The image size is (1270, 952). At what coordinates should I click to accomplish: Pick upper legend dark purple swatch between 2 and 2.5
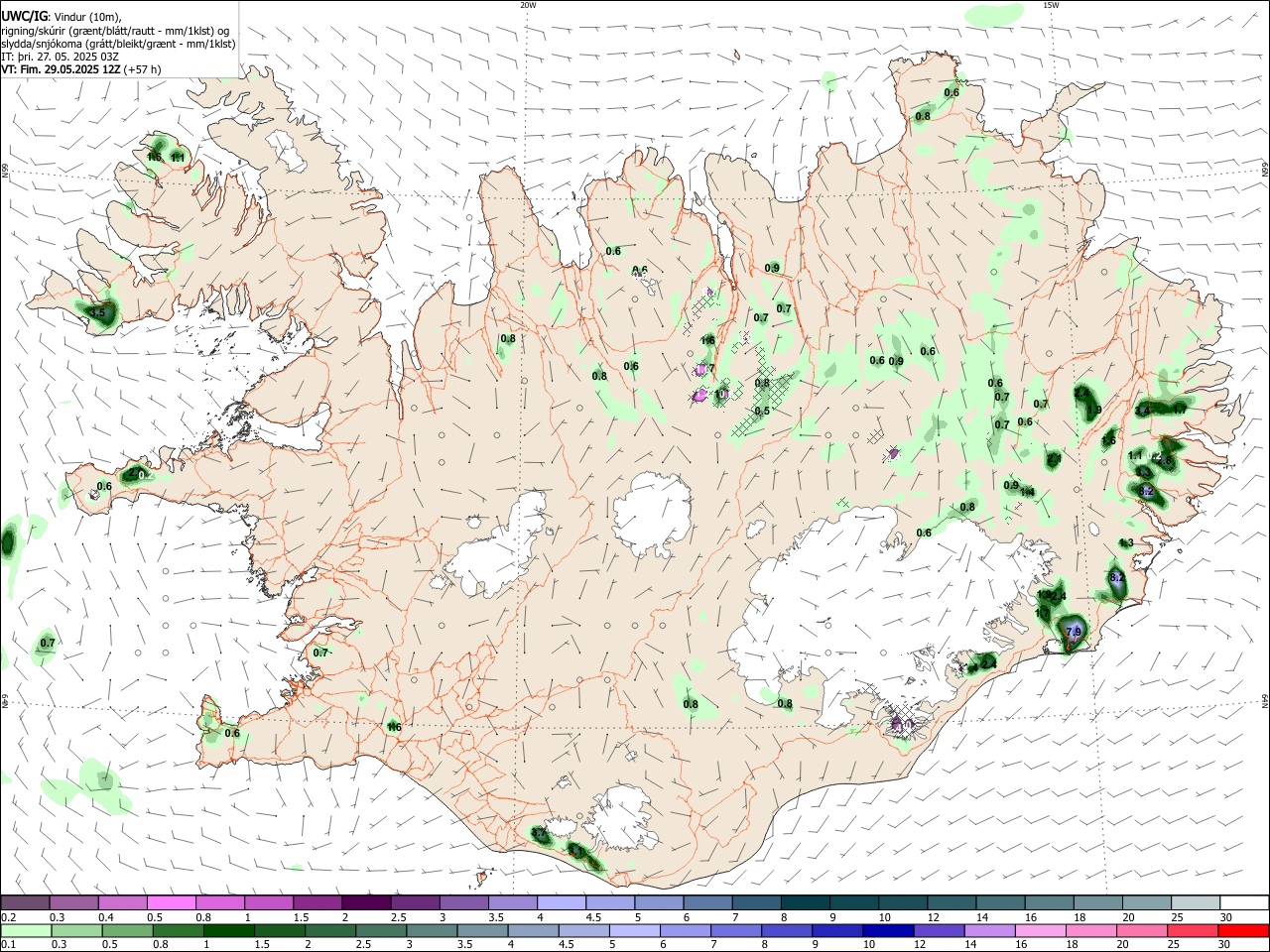[366, 902]
